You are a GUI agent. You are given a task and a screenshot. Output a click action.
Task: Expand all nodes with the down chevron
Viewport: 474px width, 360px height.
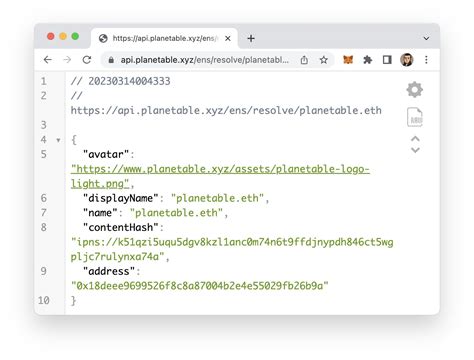(415, 150)
